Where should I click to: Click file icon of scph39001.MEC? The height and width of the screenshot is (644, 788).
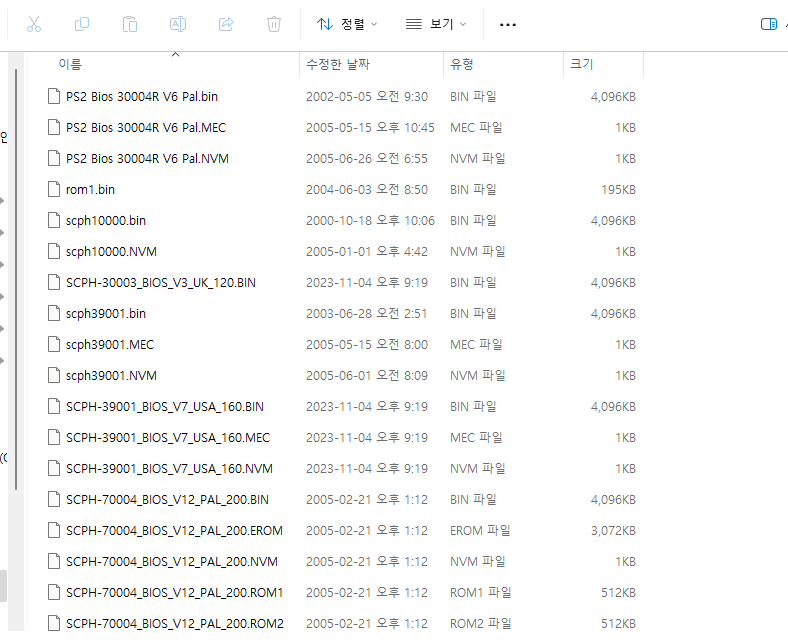pyautogui.click(x=54, y=344)
